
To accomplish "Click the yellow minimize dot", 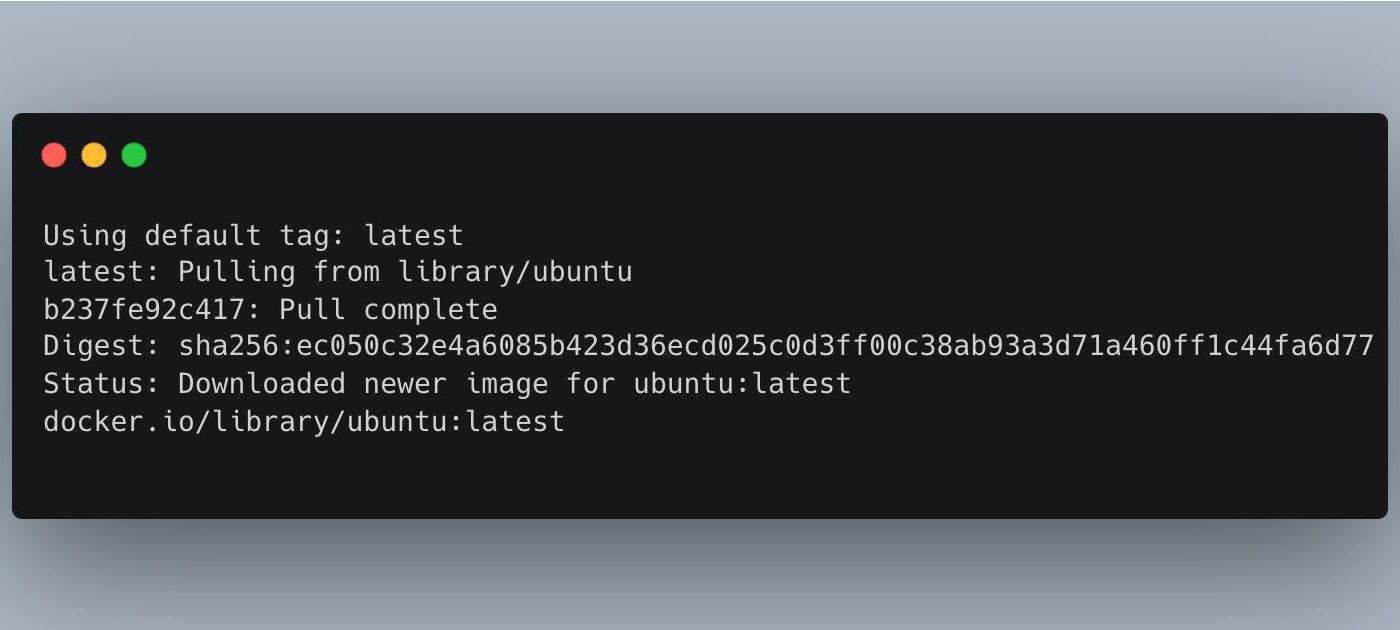I will click(x=94, y=155).
